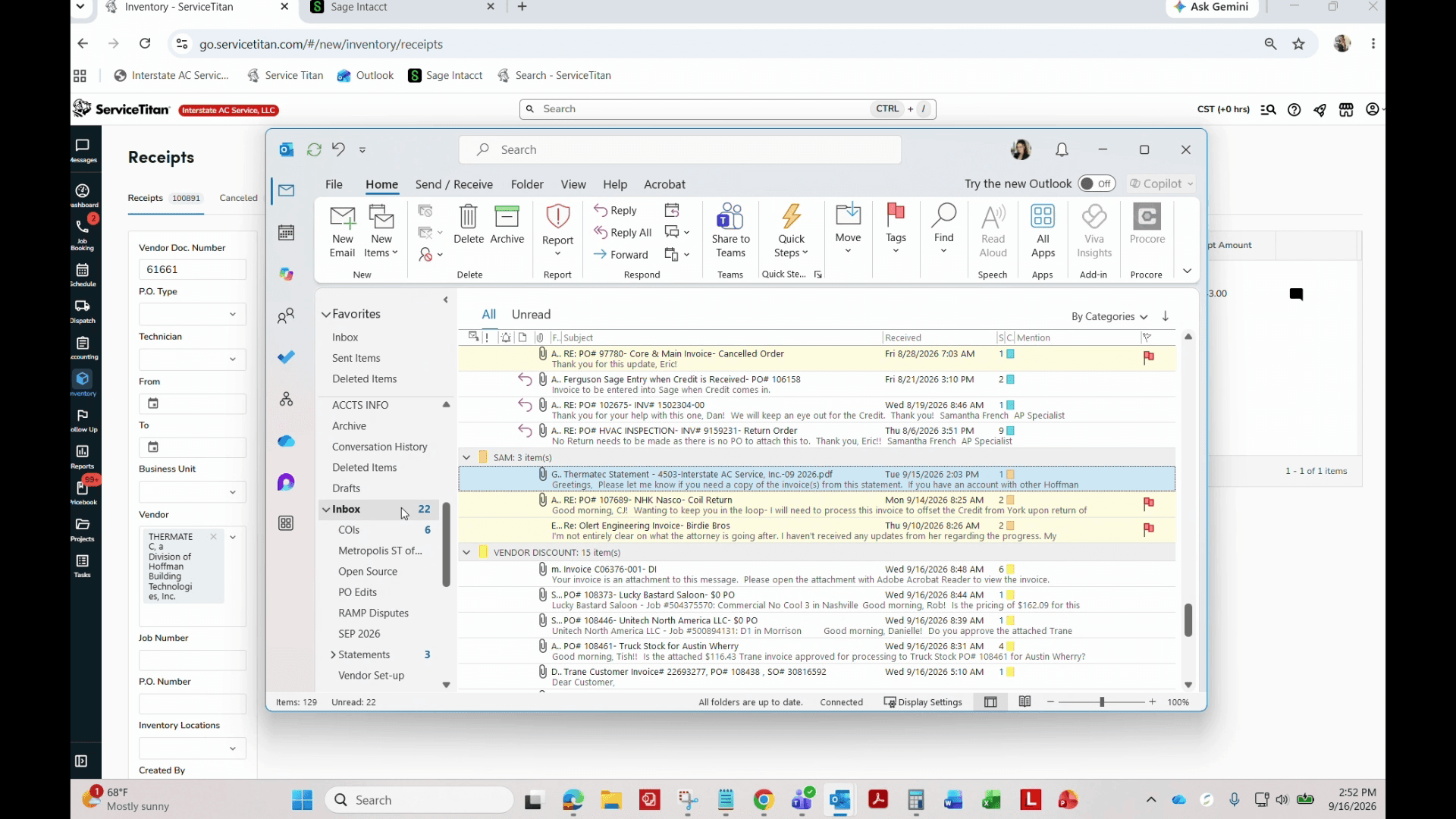The width and height of the screenshot is (1456, 819).
Task: Click Forward in Respond group
Action: (620, 255)
